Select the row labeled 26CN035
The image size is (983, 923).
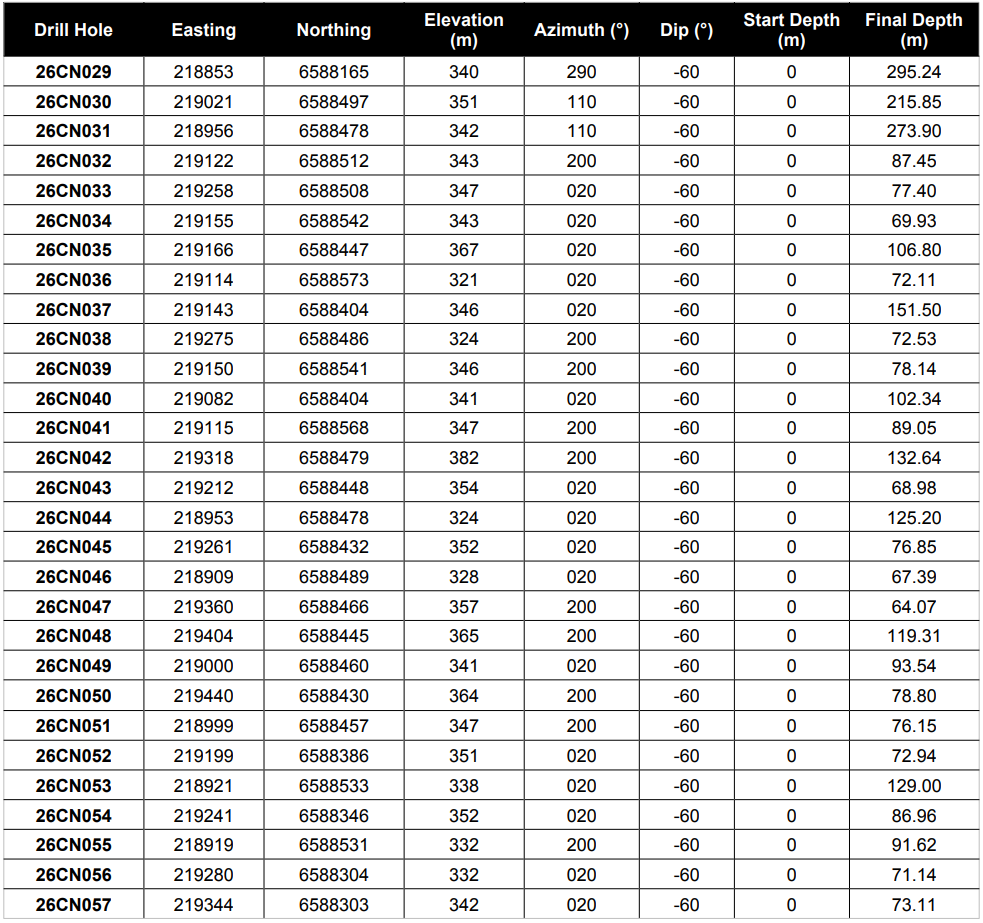click(x=492, y=250)
